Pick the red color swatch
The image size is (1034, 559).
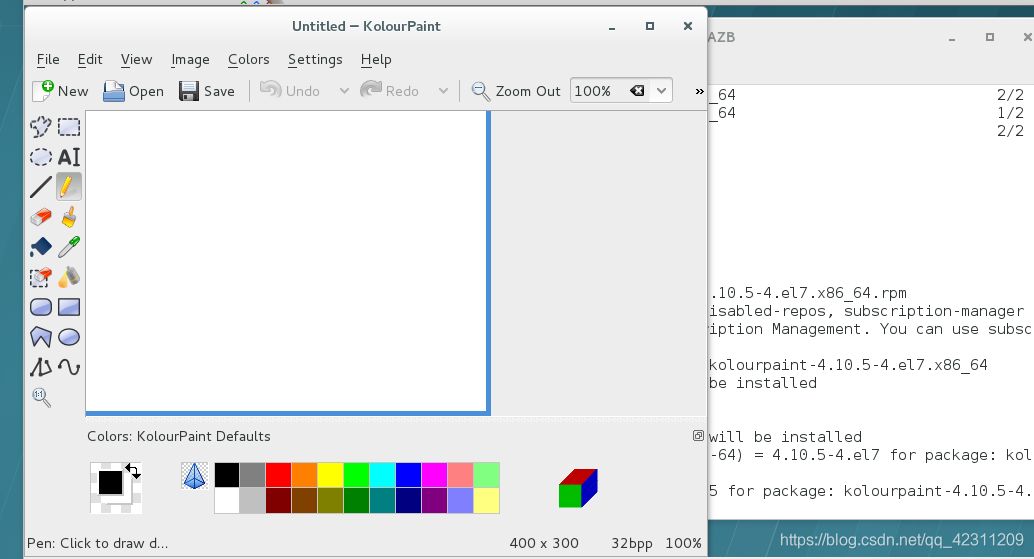click(x=278, y=475)
